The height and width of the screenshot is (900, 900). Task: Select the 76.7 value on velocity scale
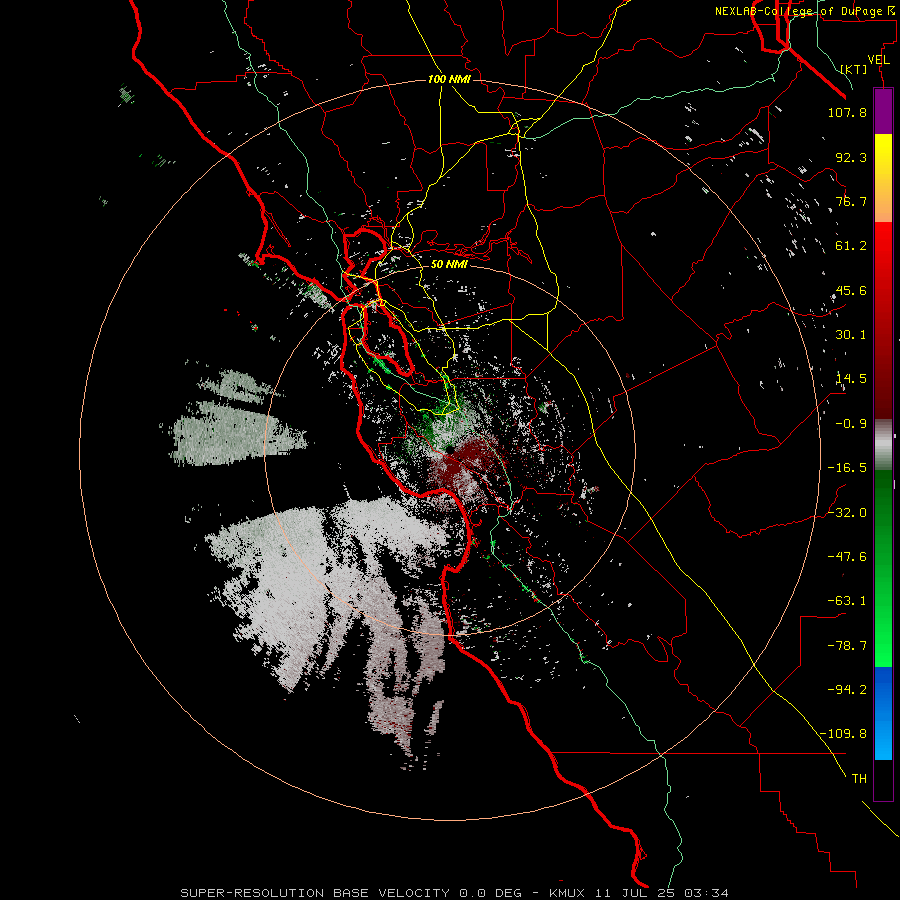(851, 201)
